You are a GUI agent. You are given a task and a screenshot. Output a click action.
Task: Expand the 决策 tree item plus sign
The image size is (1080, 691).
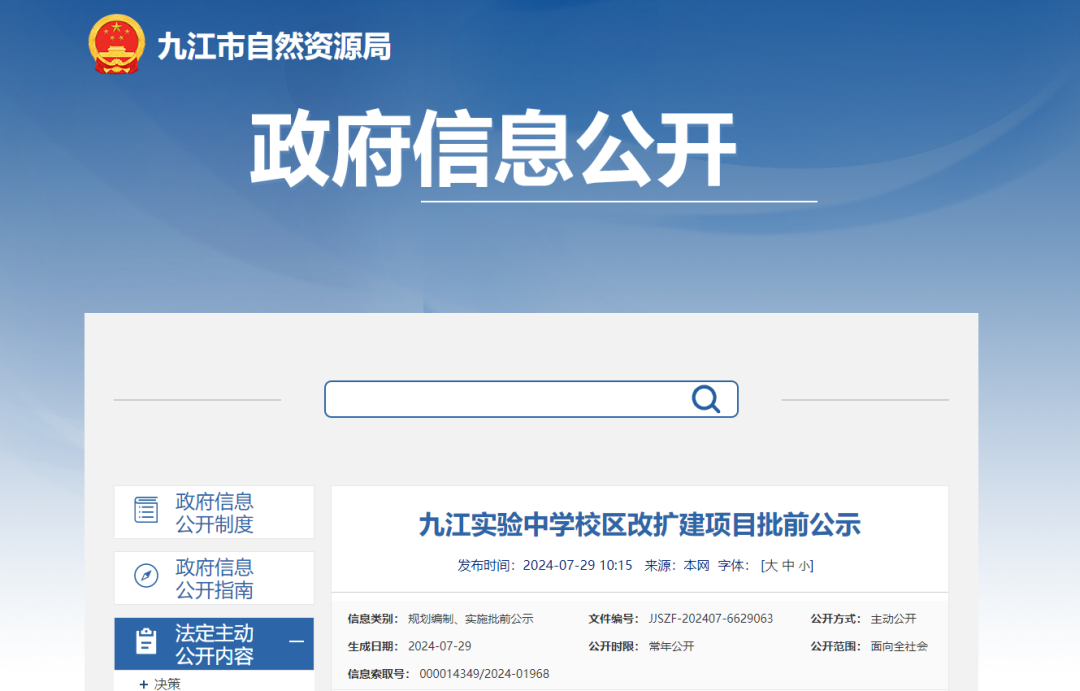(x=143, y=684)
